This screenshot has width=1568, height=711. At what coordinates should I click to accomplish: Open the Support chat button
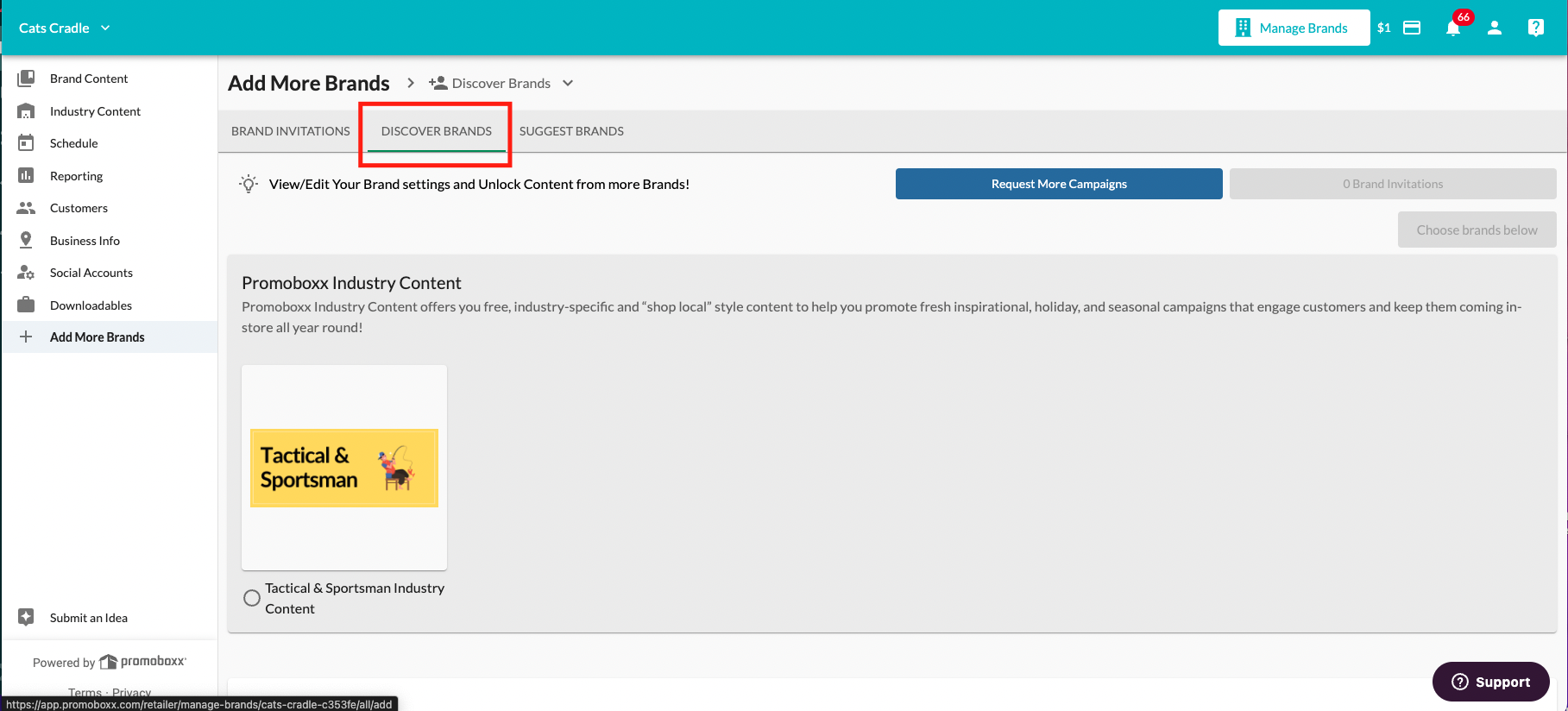pyautogui.click(x=1491, y=682)
